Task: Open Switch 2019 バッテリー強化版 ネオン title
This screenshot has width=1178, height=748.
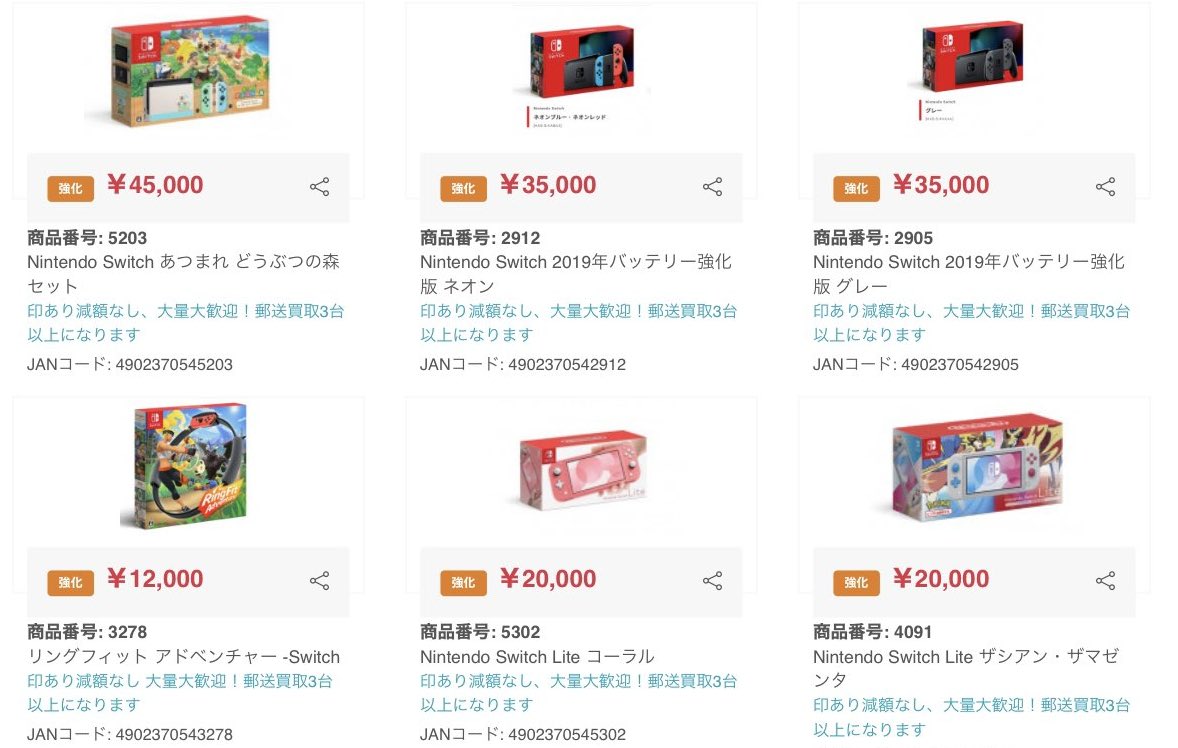Action: [576, 274]
